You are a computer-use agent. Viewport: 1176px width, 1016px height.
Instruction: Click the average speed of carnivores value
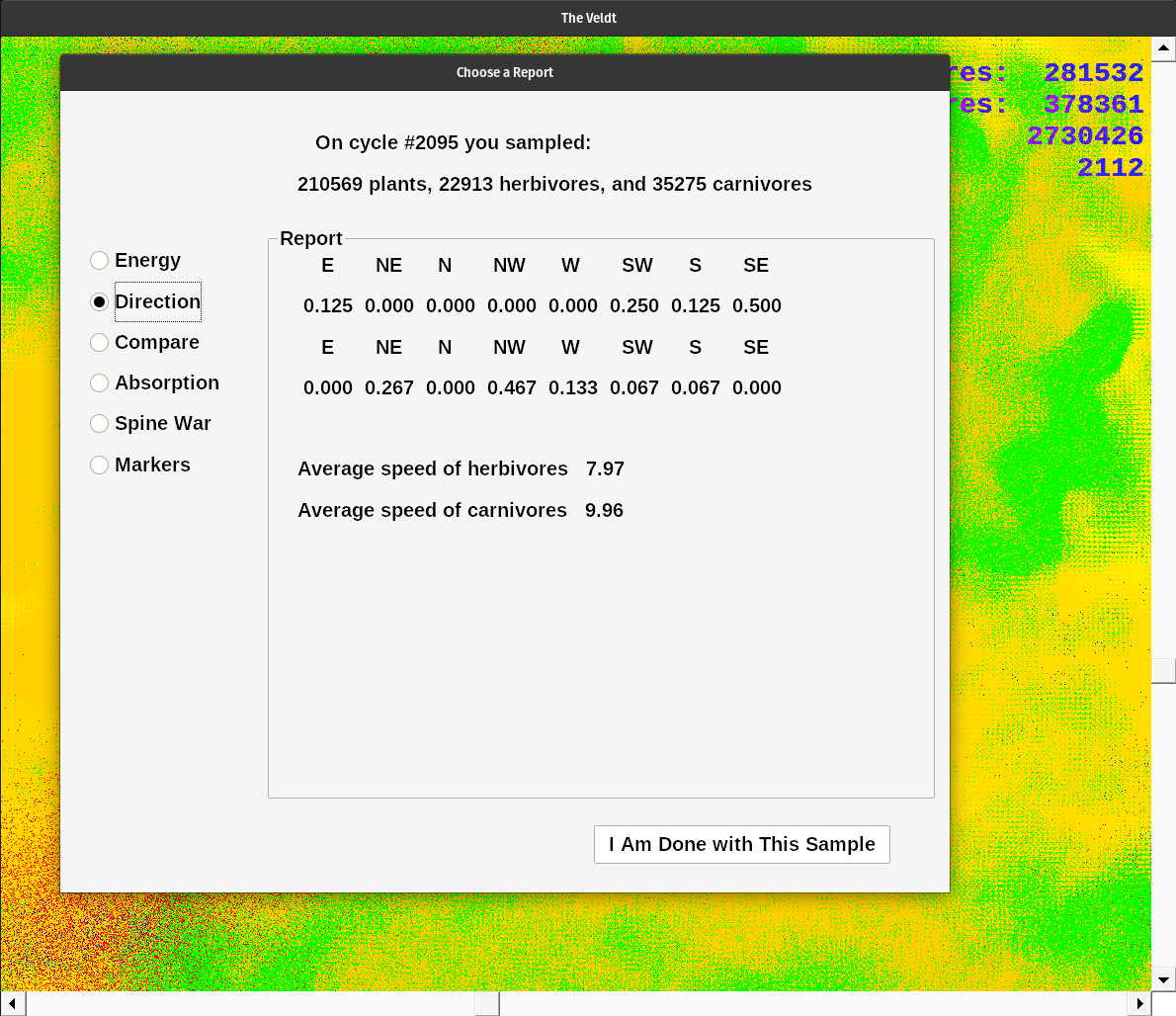604,510
